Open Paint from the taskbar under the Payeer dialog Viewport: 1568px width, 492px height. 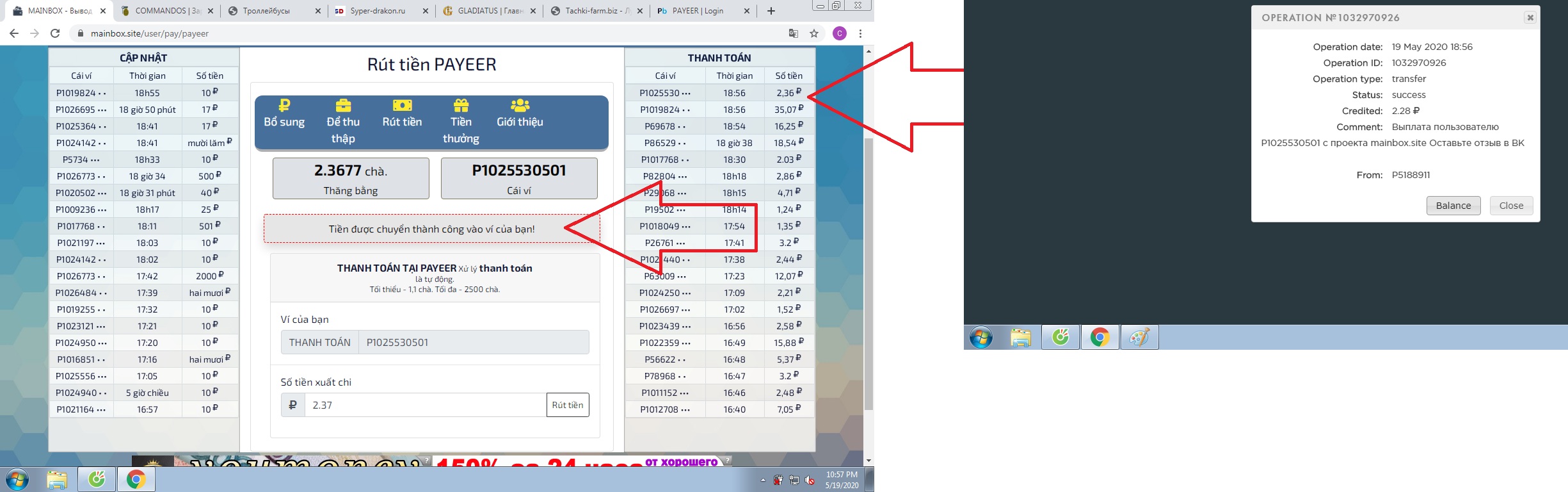click(x=1139, y=337)
